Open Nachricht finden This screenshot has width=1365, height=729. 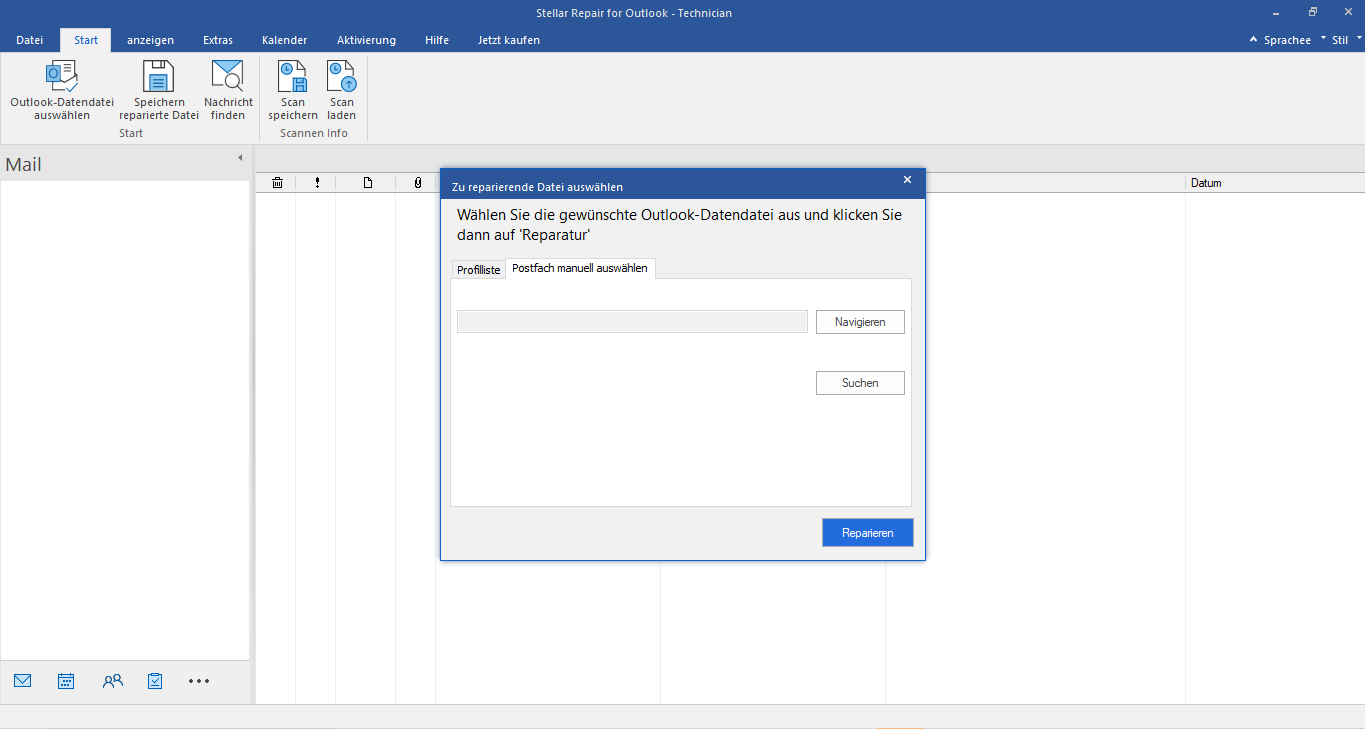(x=228, y=88)
